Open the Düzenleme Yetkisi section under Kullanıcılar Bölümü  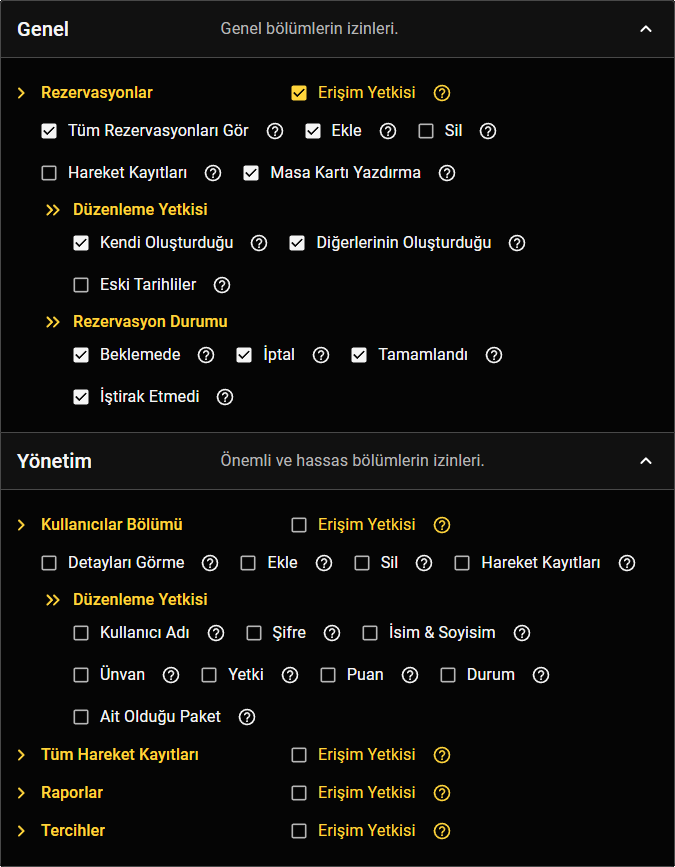coord(139,599)
